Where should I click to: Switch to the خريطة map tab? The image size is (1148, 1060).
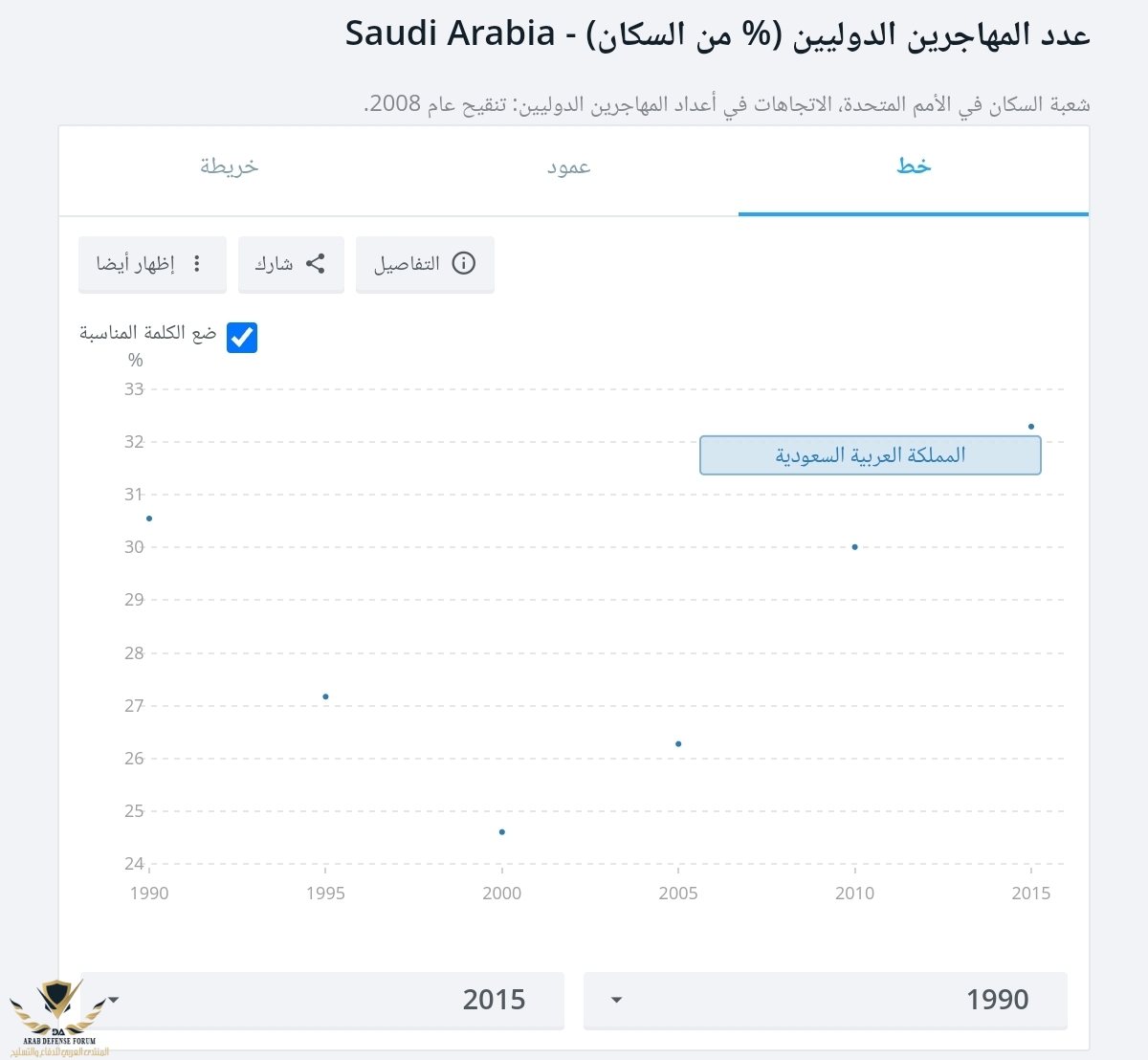click(230, 166)
